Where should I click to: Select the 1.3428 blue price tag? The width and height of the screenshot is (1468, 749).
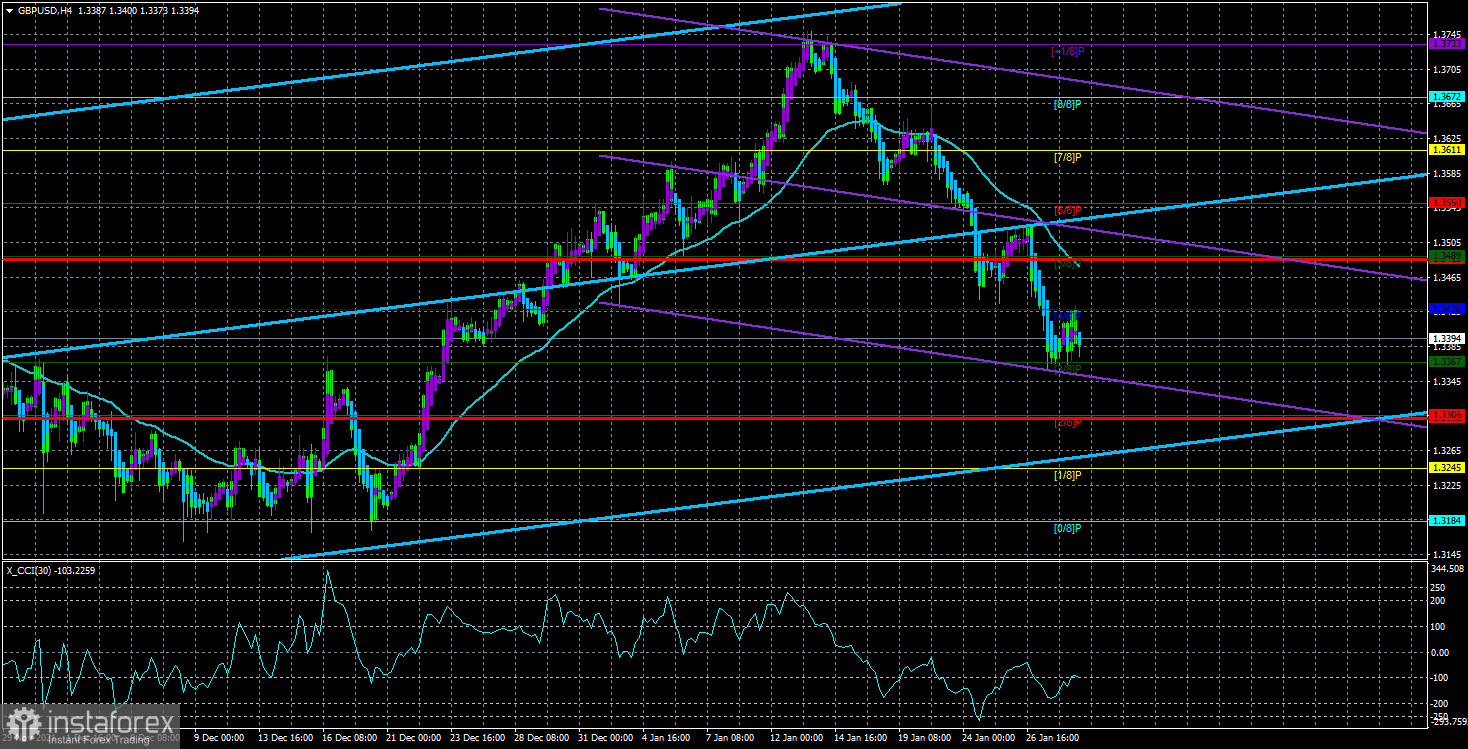coord(1447,309)
